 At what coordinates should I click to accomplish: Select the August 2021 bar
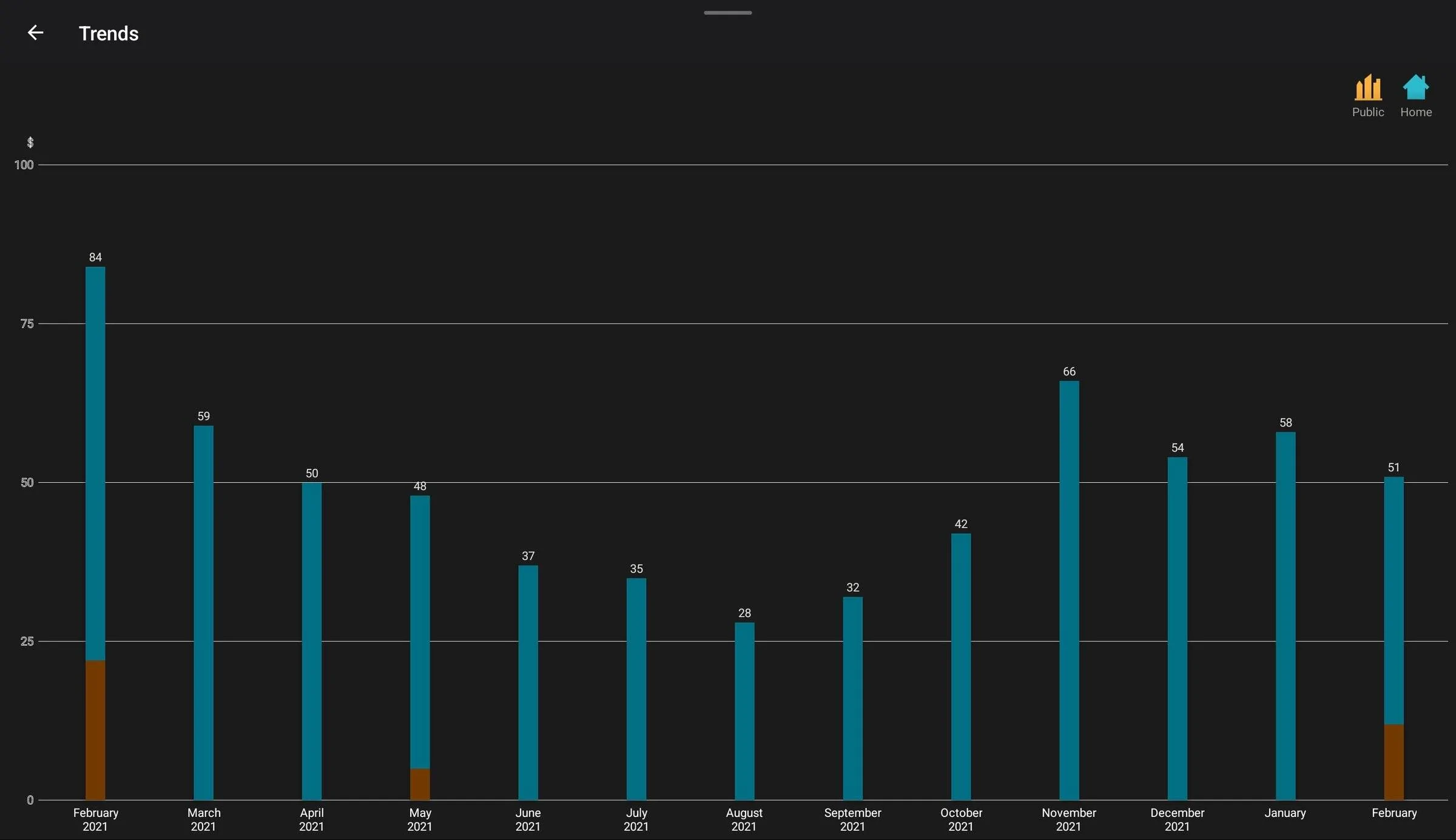pos(744,711)
